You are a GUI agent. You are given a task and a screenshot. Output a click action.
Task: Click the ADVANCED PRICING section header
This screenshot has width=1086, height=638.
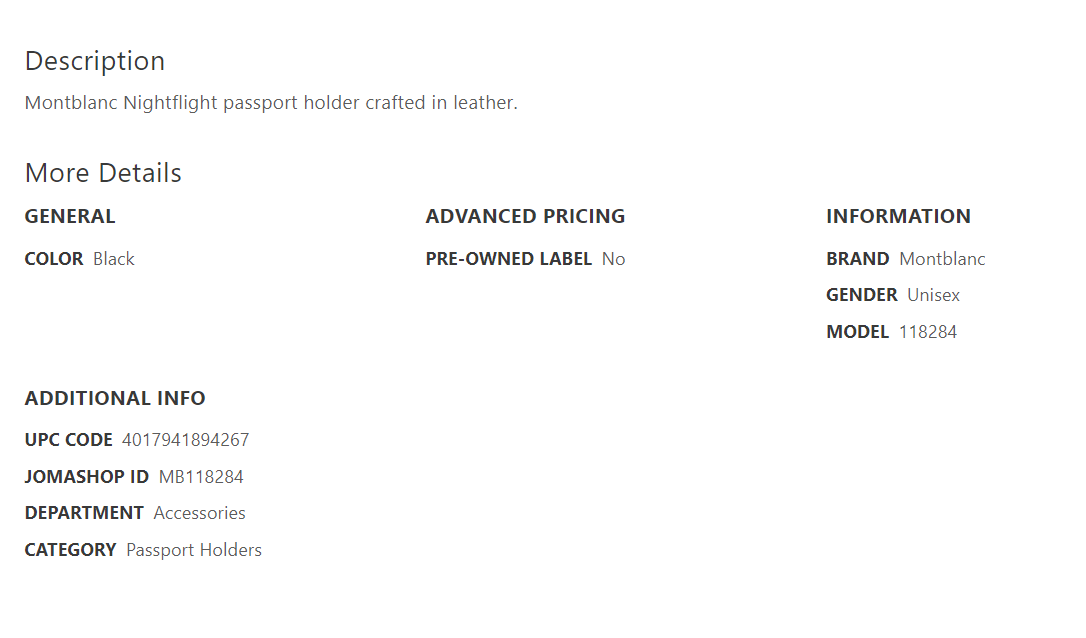point(525,216)
